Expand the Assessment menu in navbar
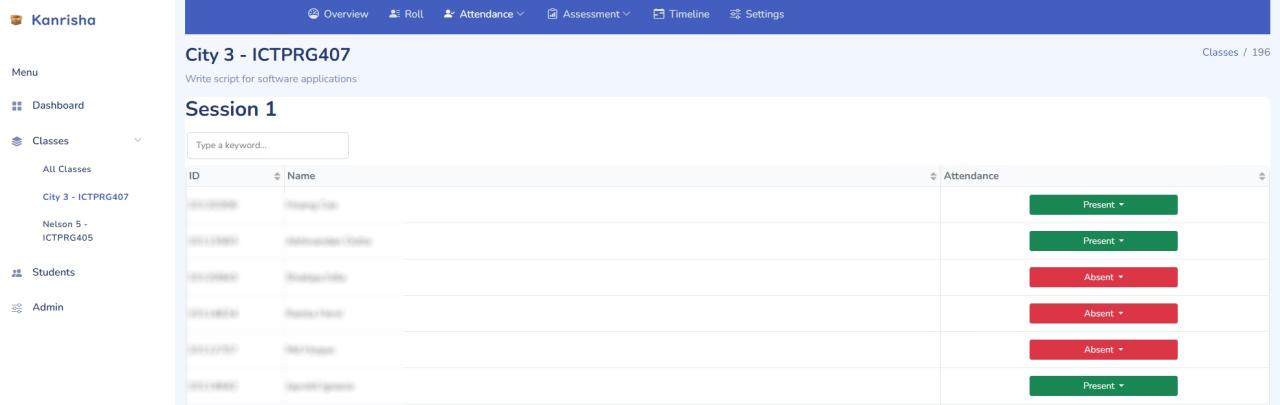 [x=589, y=14]
